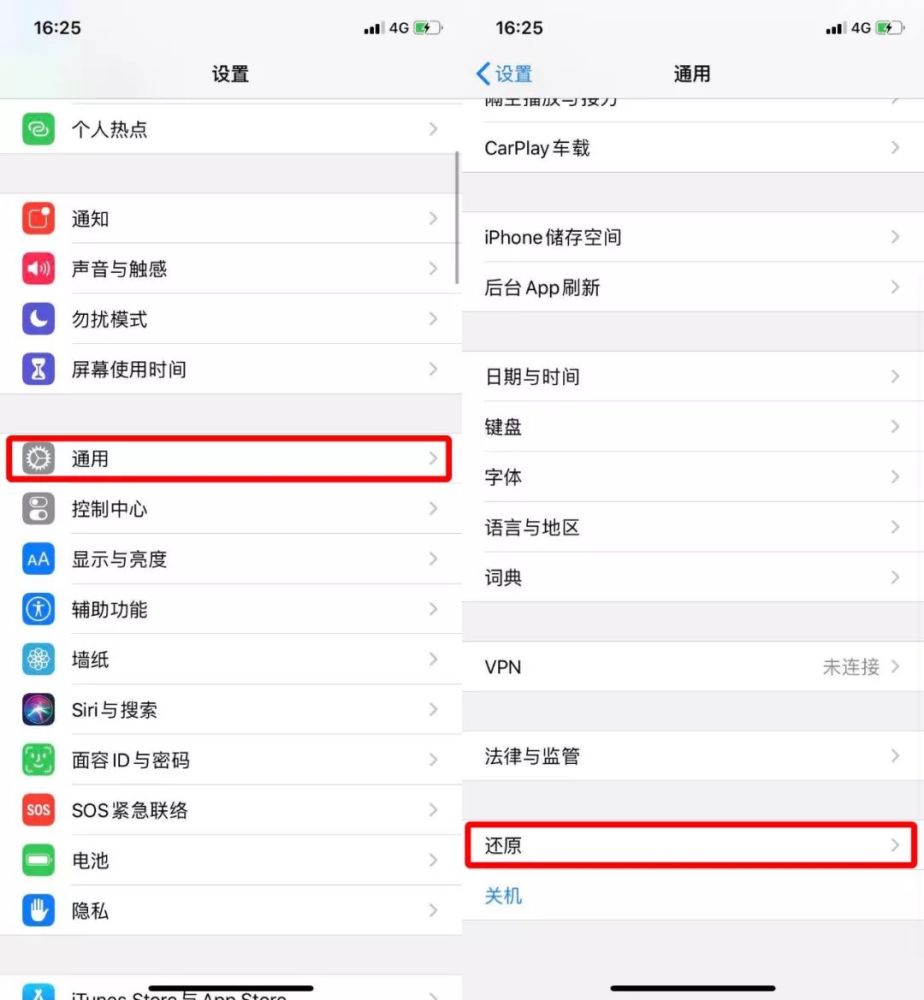Tap the SOS emergency icon
The image size is (924, 1000).
[x=38, y=810]
